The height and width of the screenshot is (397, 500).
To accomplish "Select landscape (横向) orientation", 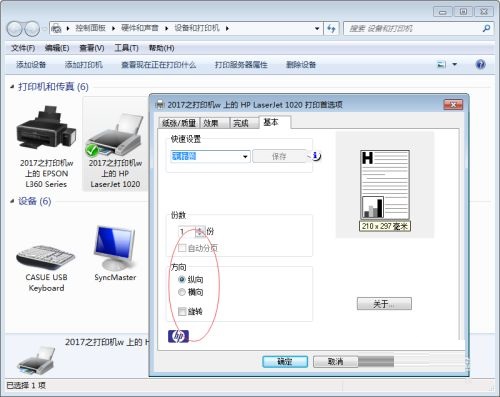I will 182,292.
